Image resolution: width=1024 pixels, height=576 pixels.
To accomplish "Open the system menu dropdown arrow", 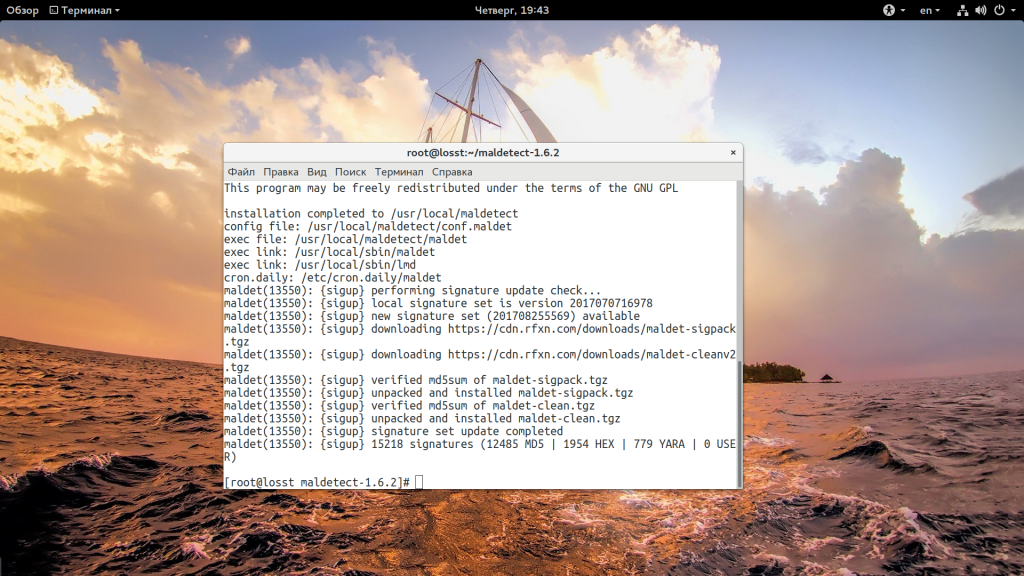I will click(x=1012, y=10).
